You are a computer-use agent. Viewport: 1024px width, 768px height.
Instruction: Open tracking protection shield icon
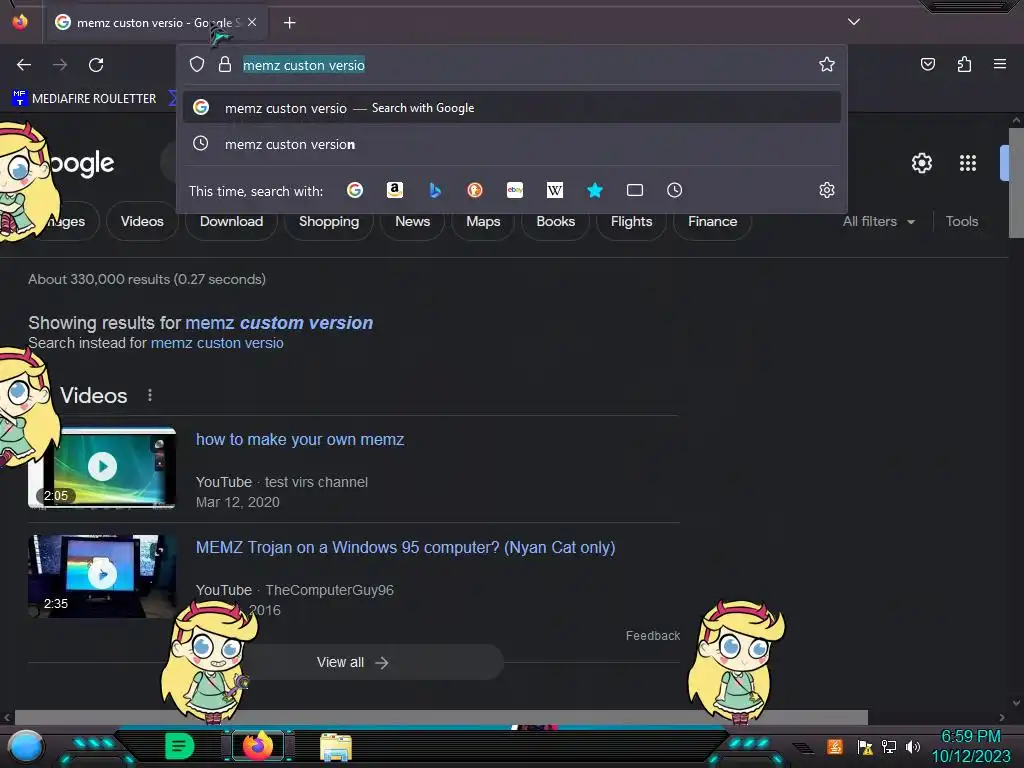click(197, 64)
